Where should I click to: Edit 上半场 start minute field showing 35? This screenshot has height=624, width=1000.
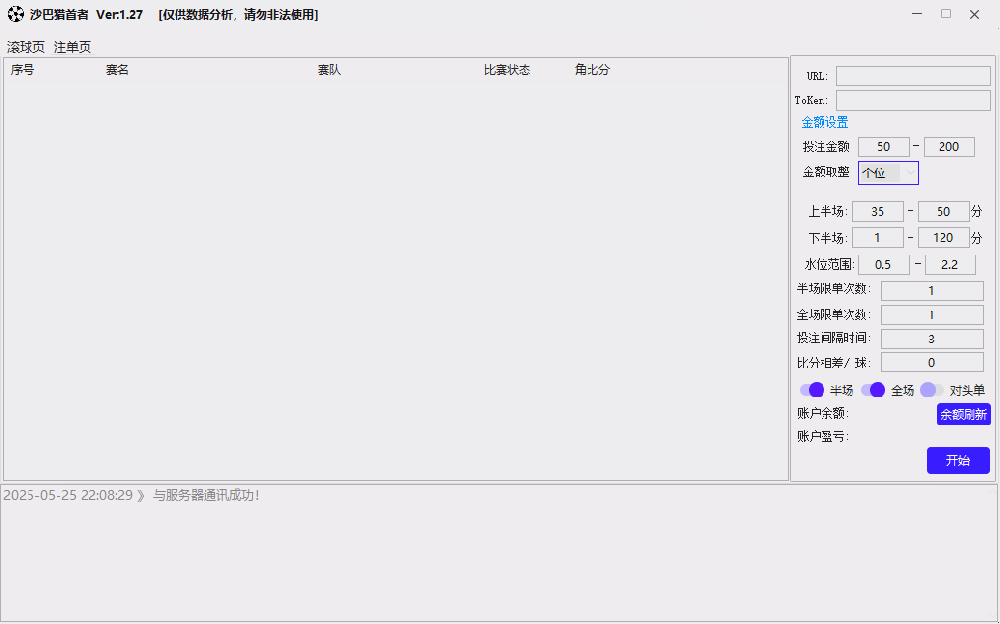[878, 211]
